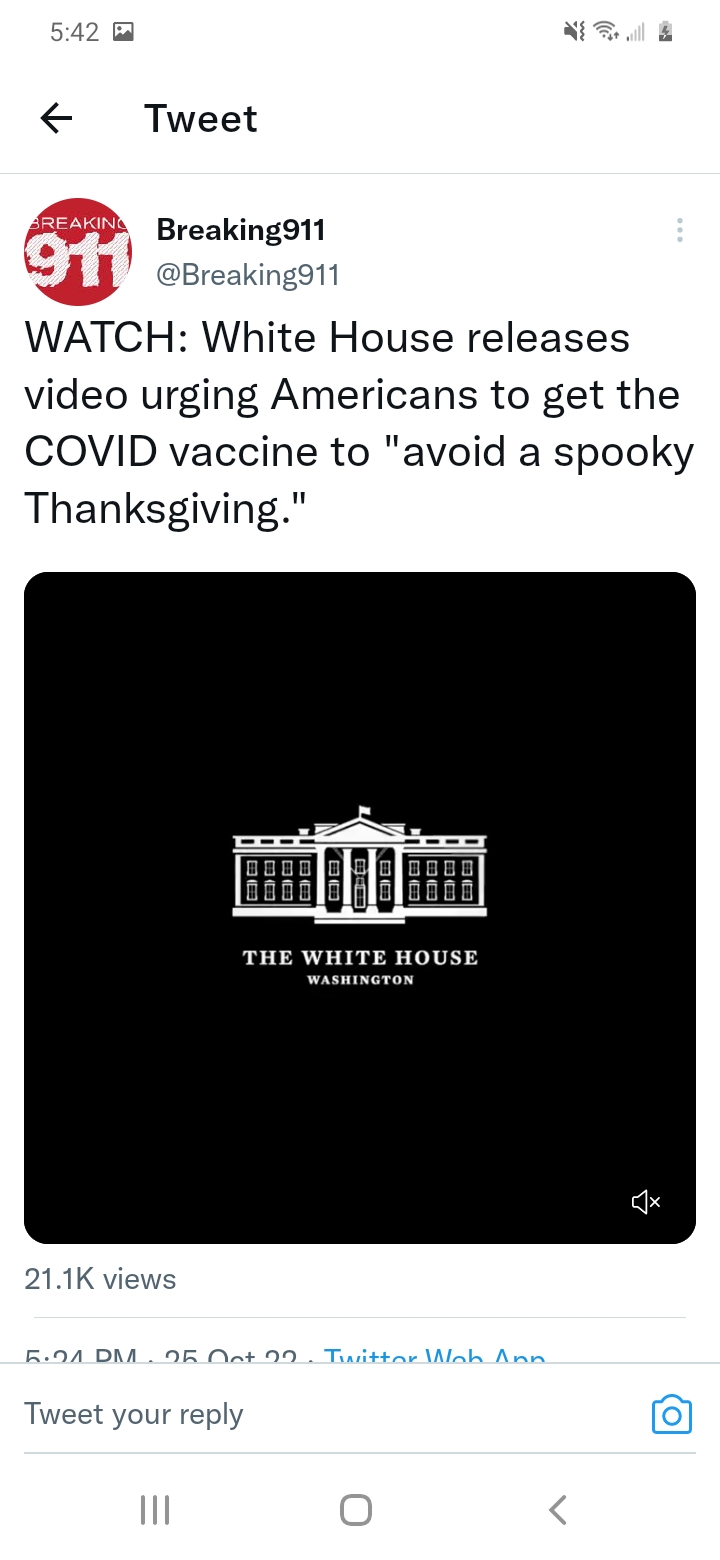Click the Breaking911 display name

[241, 230]
